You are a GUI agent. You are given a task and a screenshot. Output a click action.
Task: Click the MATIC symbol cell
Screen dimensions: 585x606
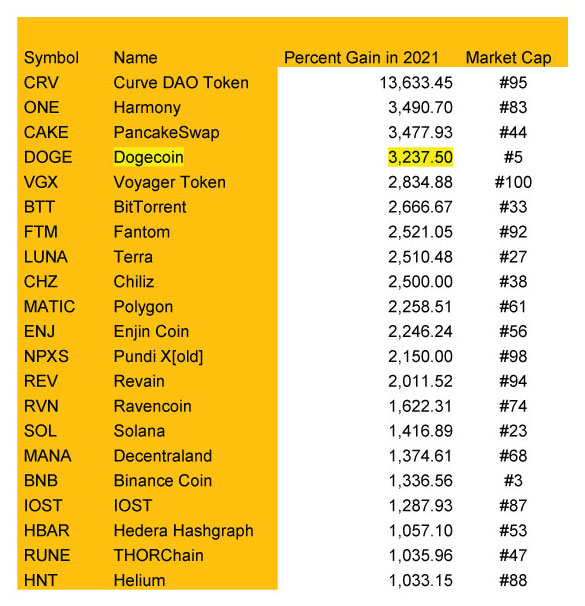pyautogui.click(x=49, y=307)
